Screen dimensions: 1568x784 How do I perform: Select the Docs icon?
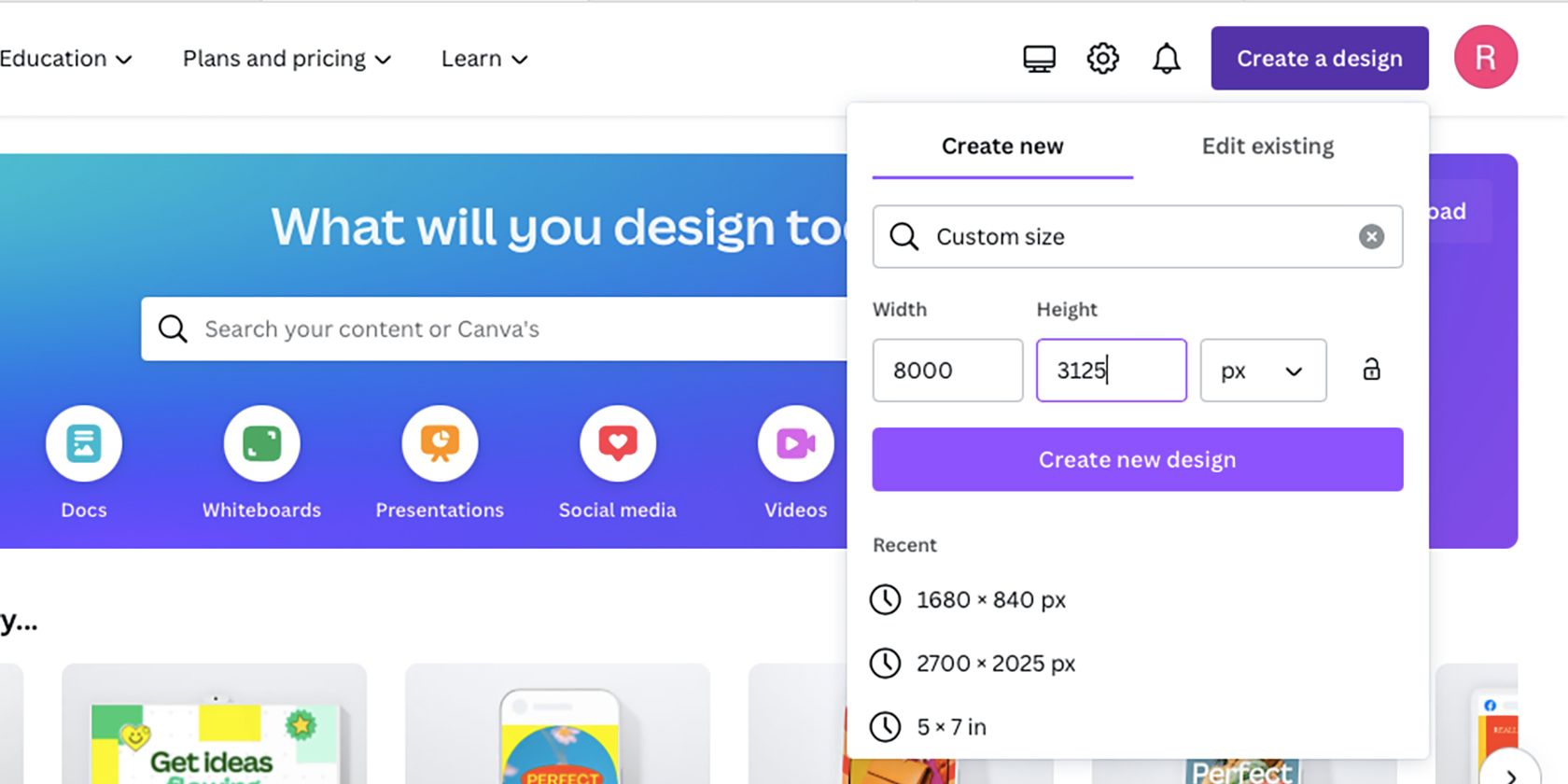pos(84,443)
